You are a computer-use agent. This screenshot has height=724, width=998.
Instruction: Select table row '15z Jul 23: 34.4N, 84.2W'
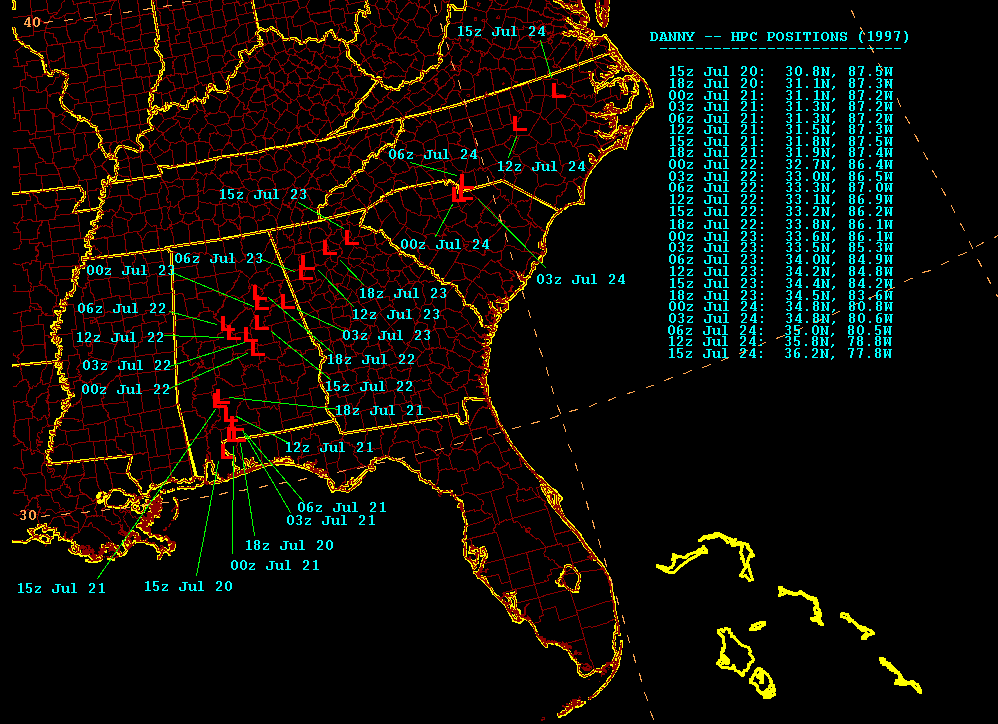tap(781, 283)
